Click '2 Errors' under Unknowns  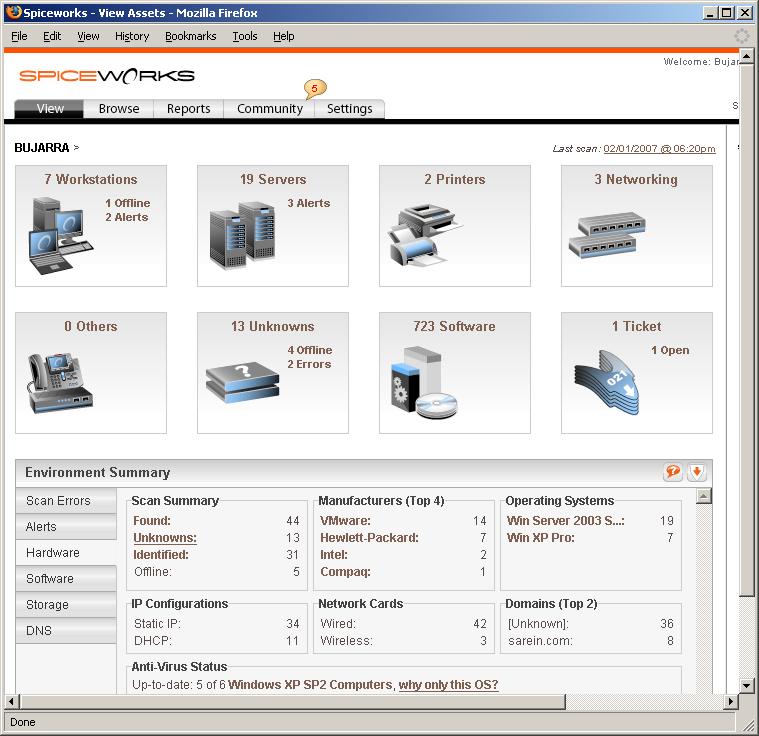[309, 364]
